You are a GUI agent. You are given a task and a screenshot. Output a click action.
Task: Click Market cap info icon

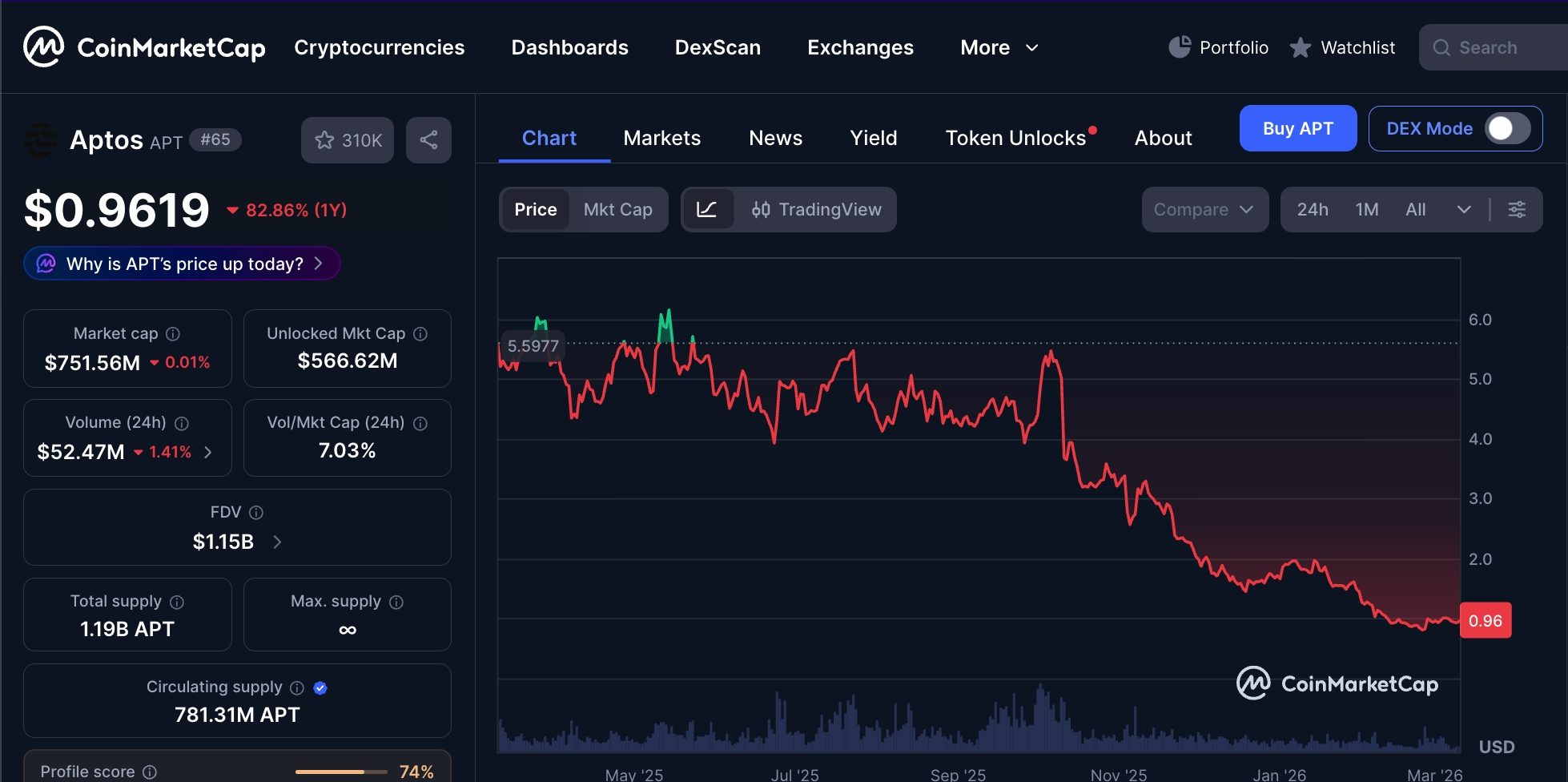point(173,333)
